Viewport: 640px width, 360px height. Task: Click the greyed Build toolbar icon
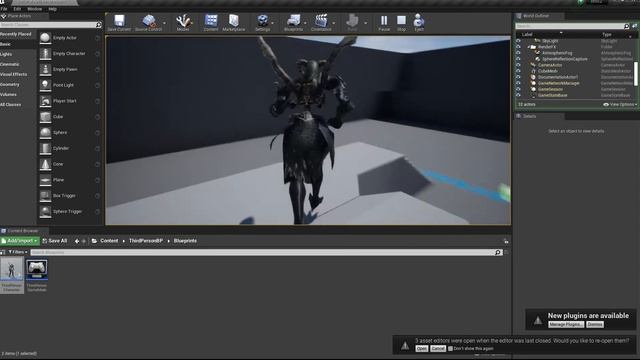[x=352, y=20]
